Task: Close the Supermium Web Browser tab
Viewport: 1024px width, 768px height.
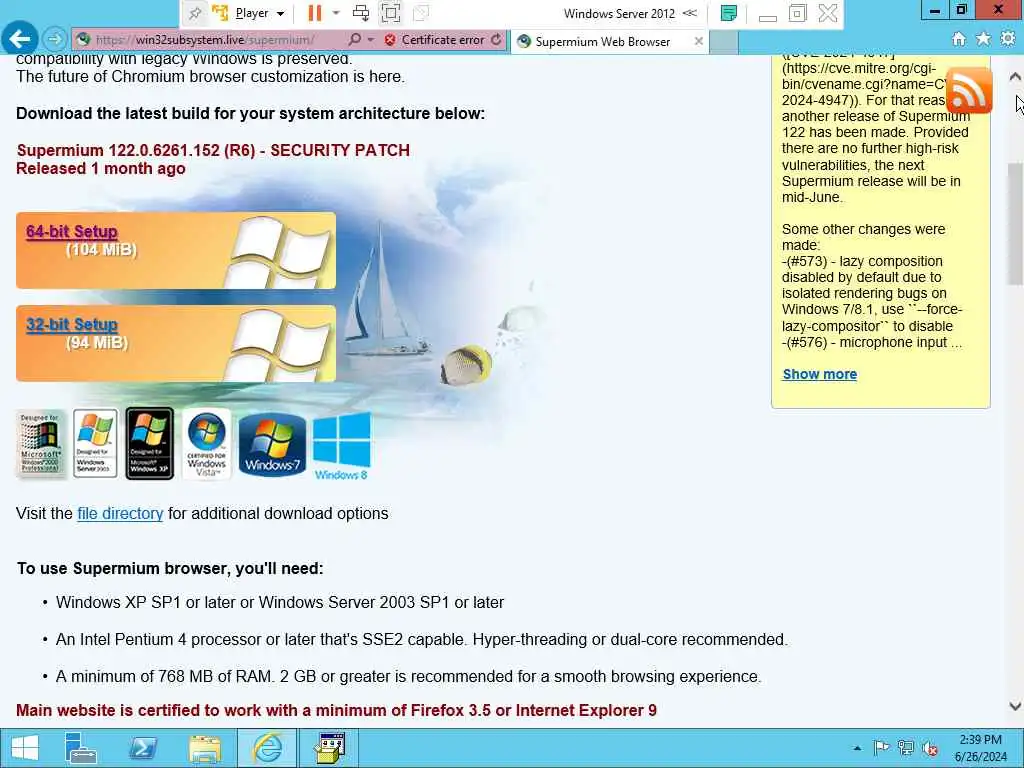Action: pyautogui.click(x=698, y=41)
